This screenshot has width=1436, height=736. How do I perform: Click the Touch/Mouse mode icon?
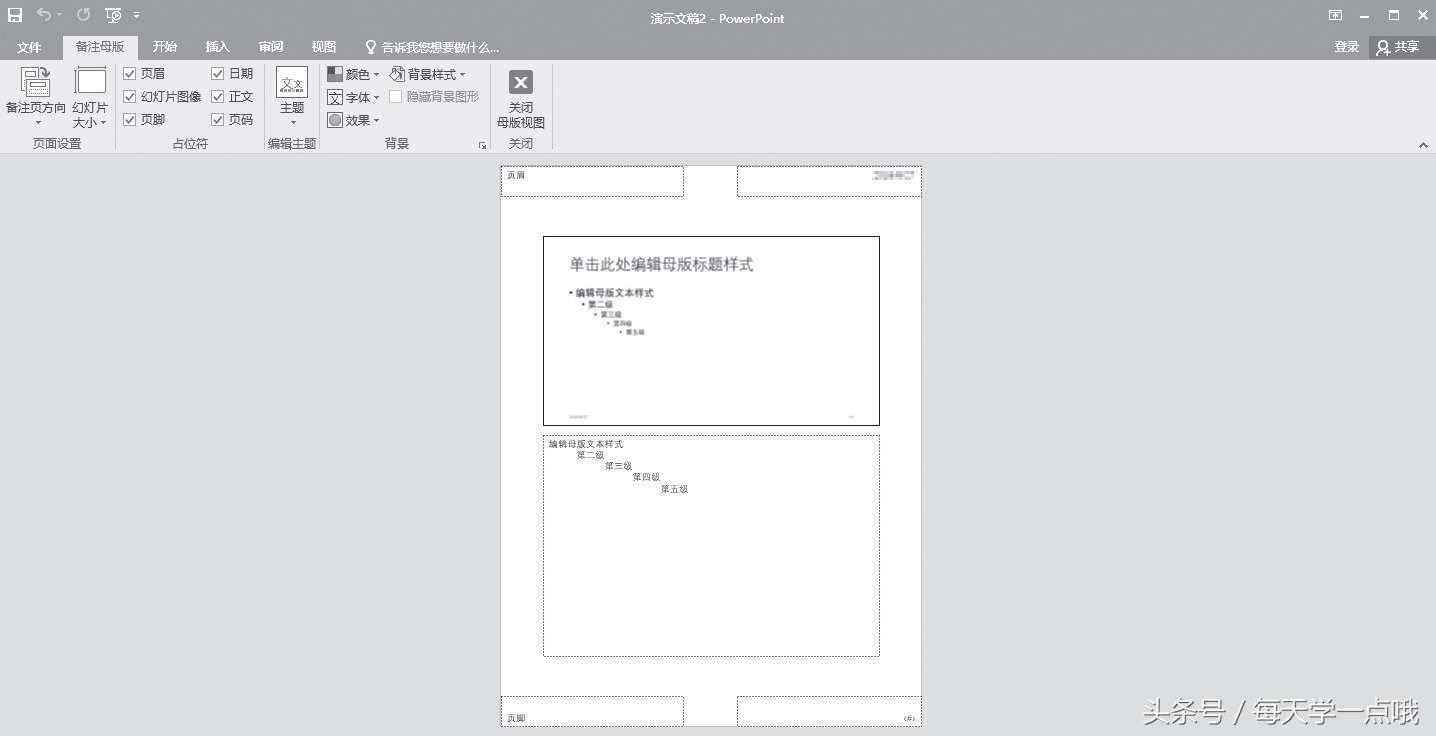[113, 15]
